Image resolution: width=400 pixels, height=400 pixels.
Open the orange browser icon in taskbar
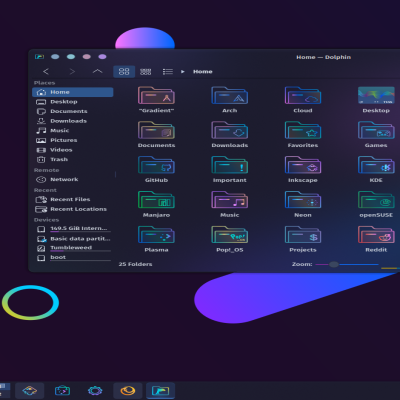tap(128, 390)
